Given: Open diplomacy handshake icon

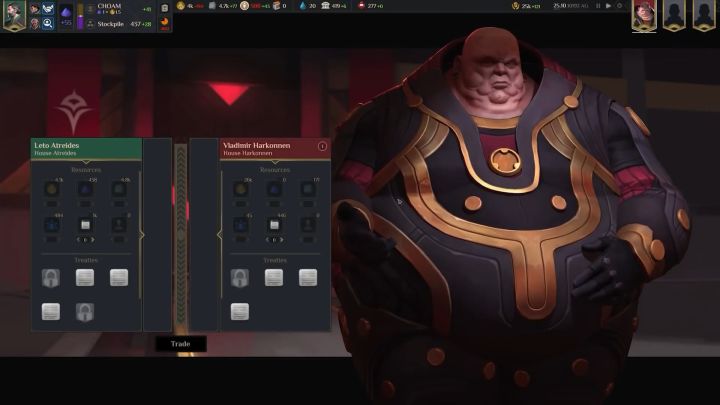Looking at the screenshot, I should click(x=48, y=9).
